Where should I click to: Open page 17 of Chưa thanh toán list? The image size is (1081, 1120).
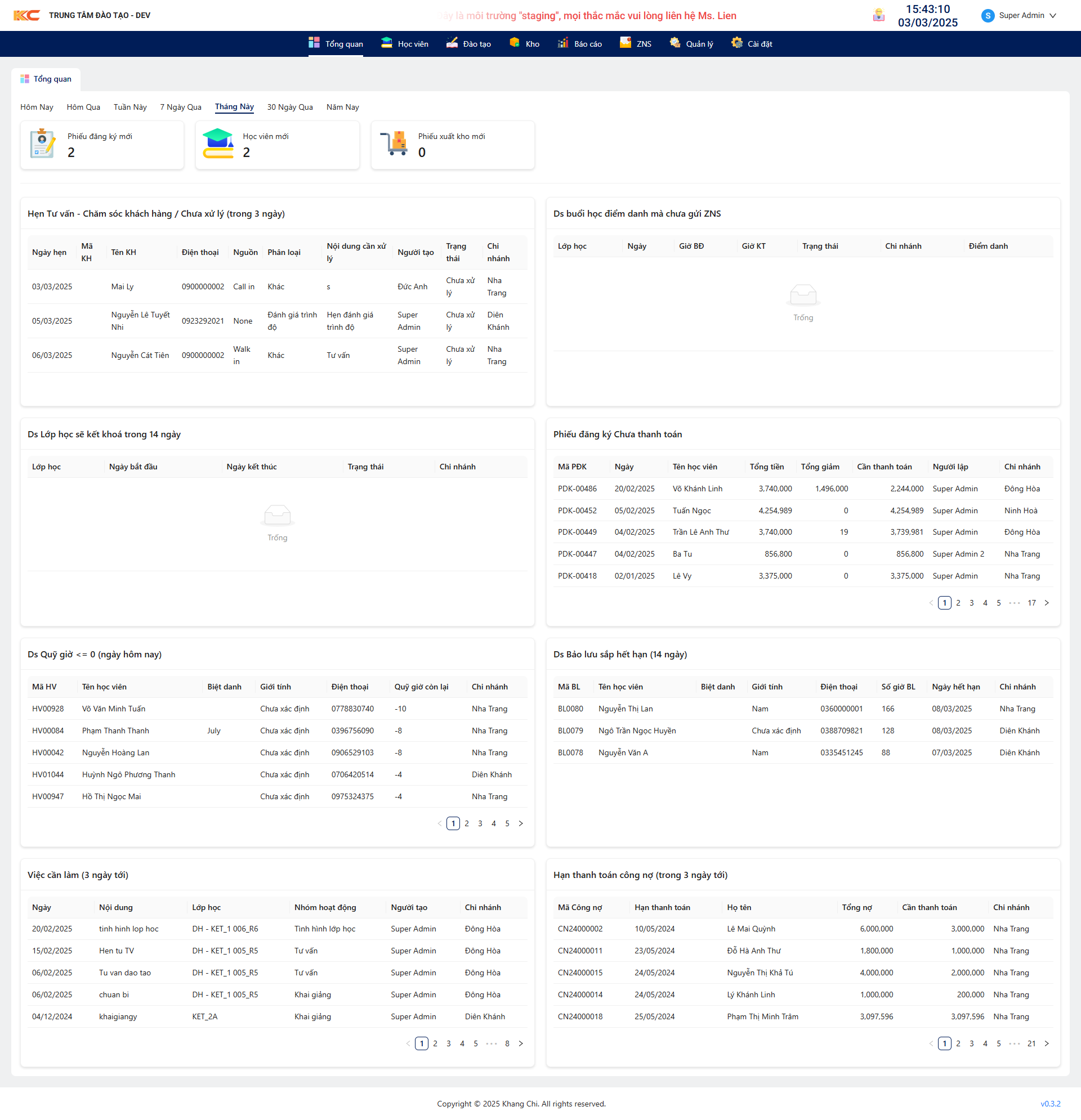coord(1031,603)
